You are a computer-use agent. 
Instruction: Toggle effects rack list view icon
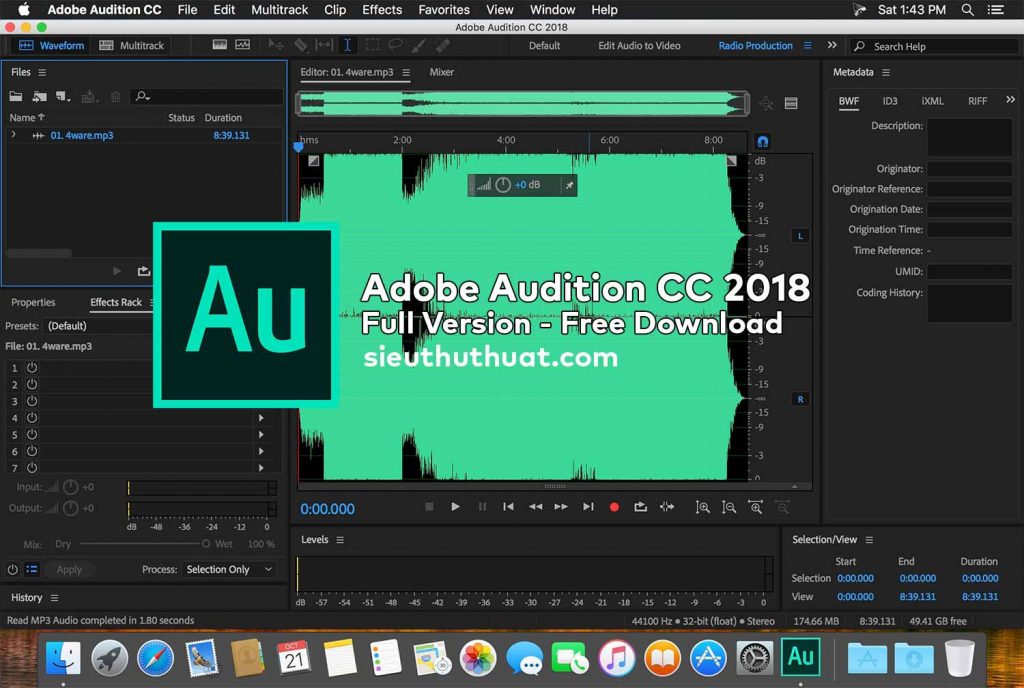coord(31,570)
